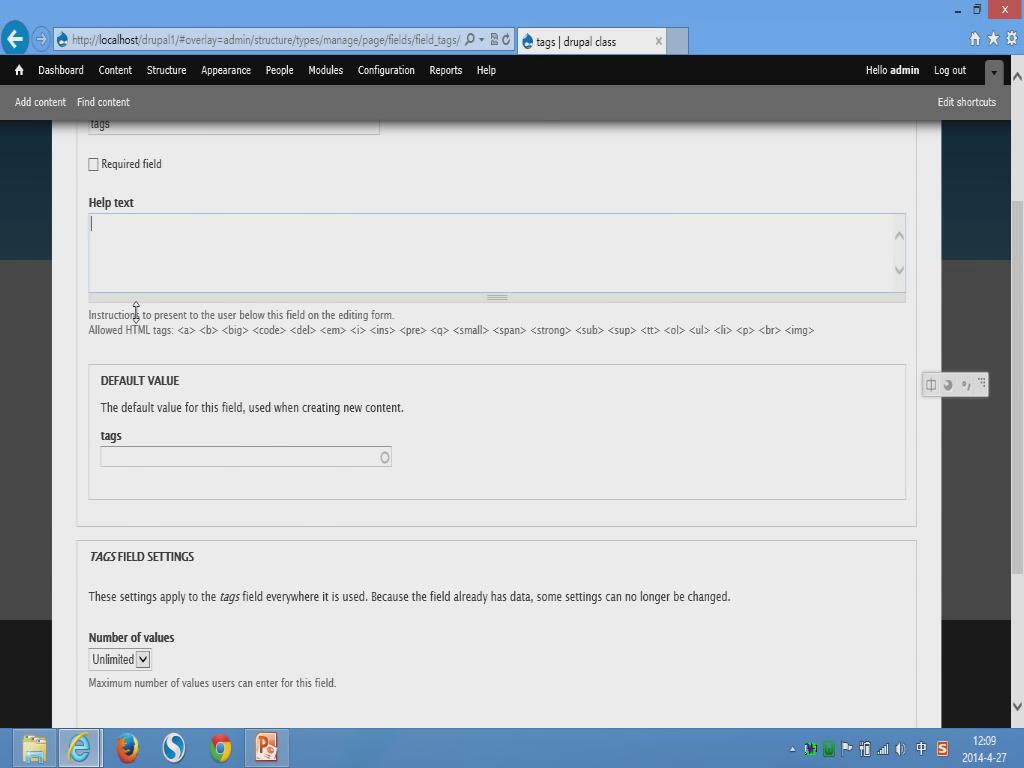Open the Dashboard admin menu
This screenshot has width=1024, height=768.
61,70
